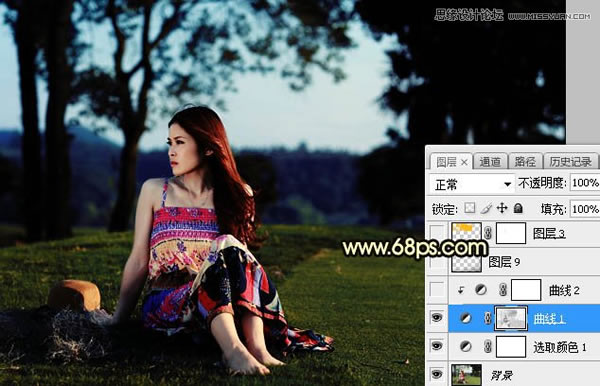Click the 选取颜色 1 adjustment icon

(x=465, y=347)
